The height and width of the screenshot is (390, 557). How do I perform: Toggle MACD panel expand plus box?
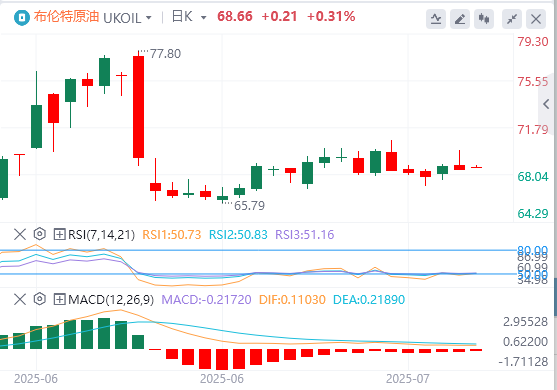[x=59, y=299]
